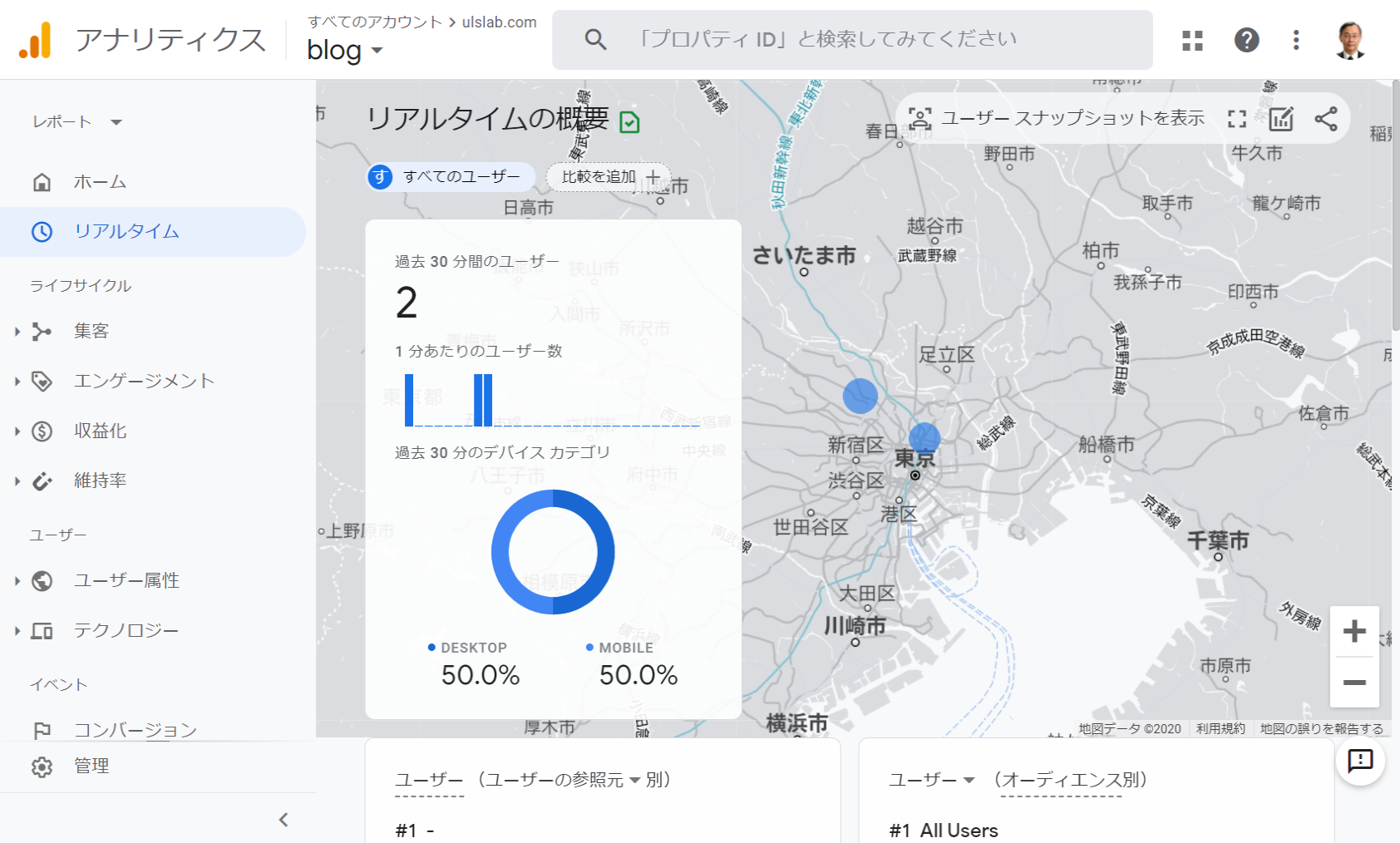Viewport: 1400px width, 843px height.
Task: Click ユーザー スナップショットを表示 button
Action: click(x=1057, y=118)
